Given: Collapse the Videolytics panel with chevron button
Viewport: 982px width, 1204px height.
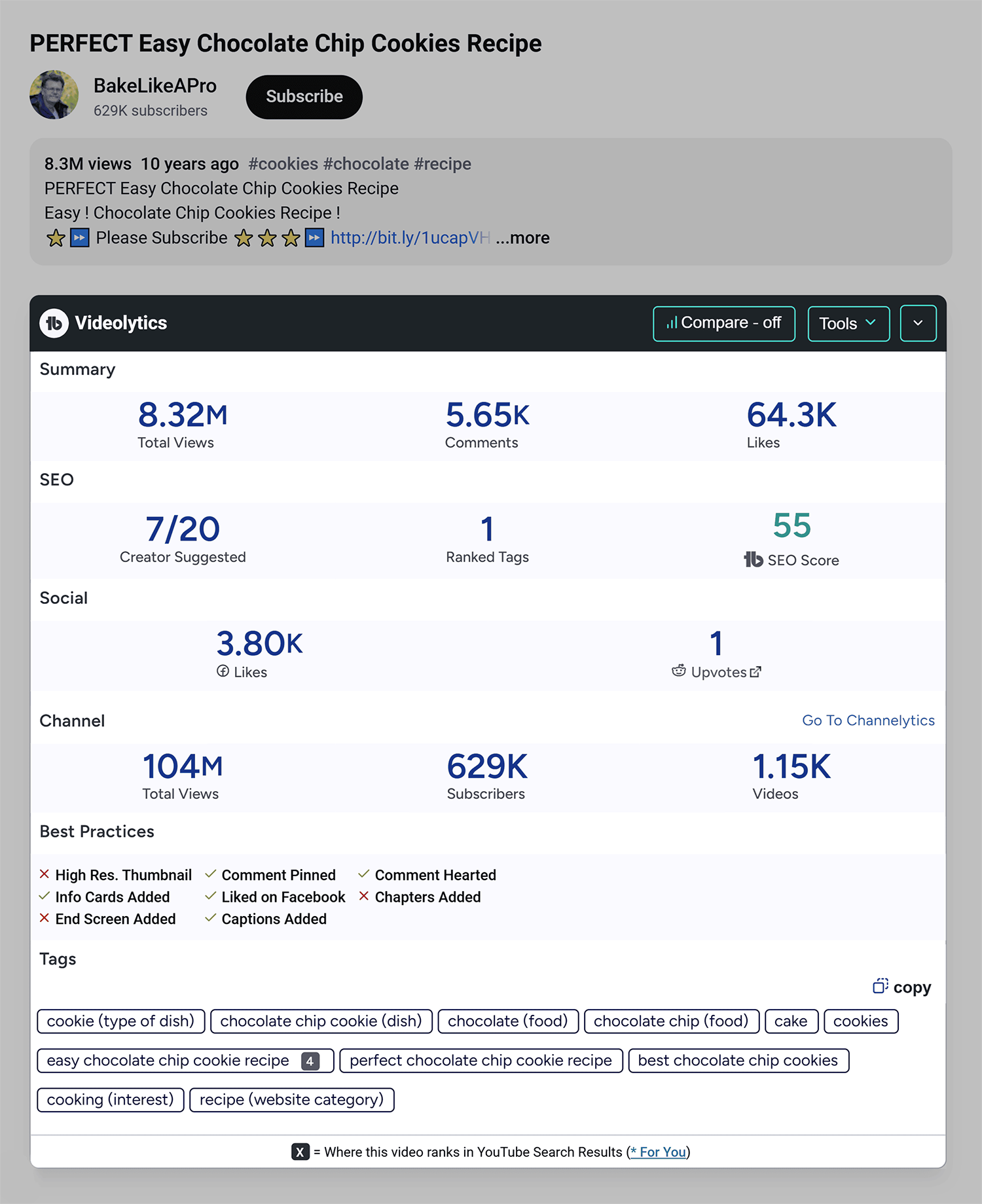Looking at the screenshot, I should click(918, 323).
